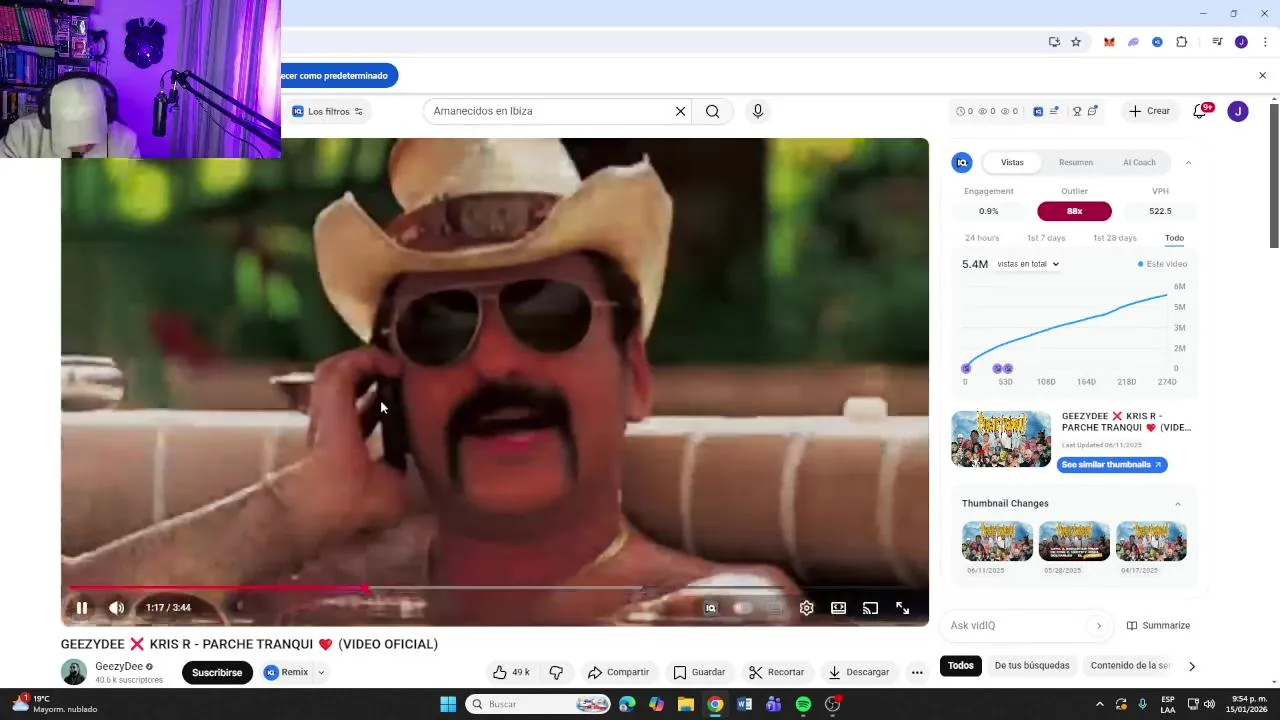
Task: Open thumbnail dated 05/28/2025
Action: [1074, 541]
